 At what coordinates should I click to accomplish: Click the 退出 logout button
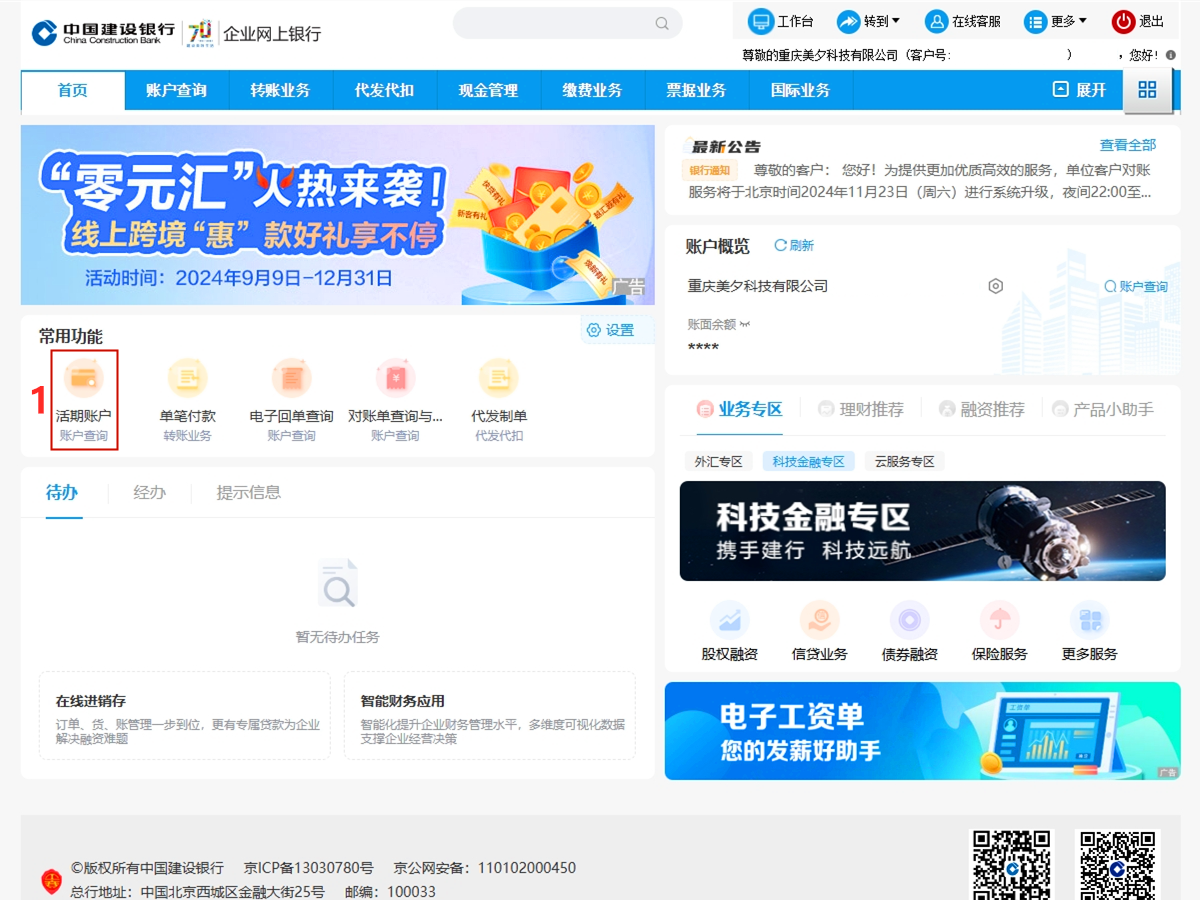pyautogui.click(x=1138, y=21)
